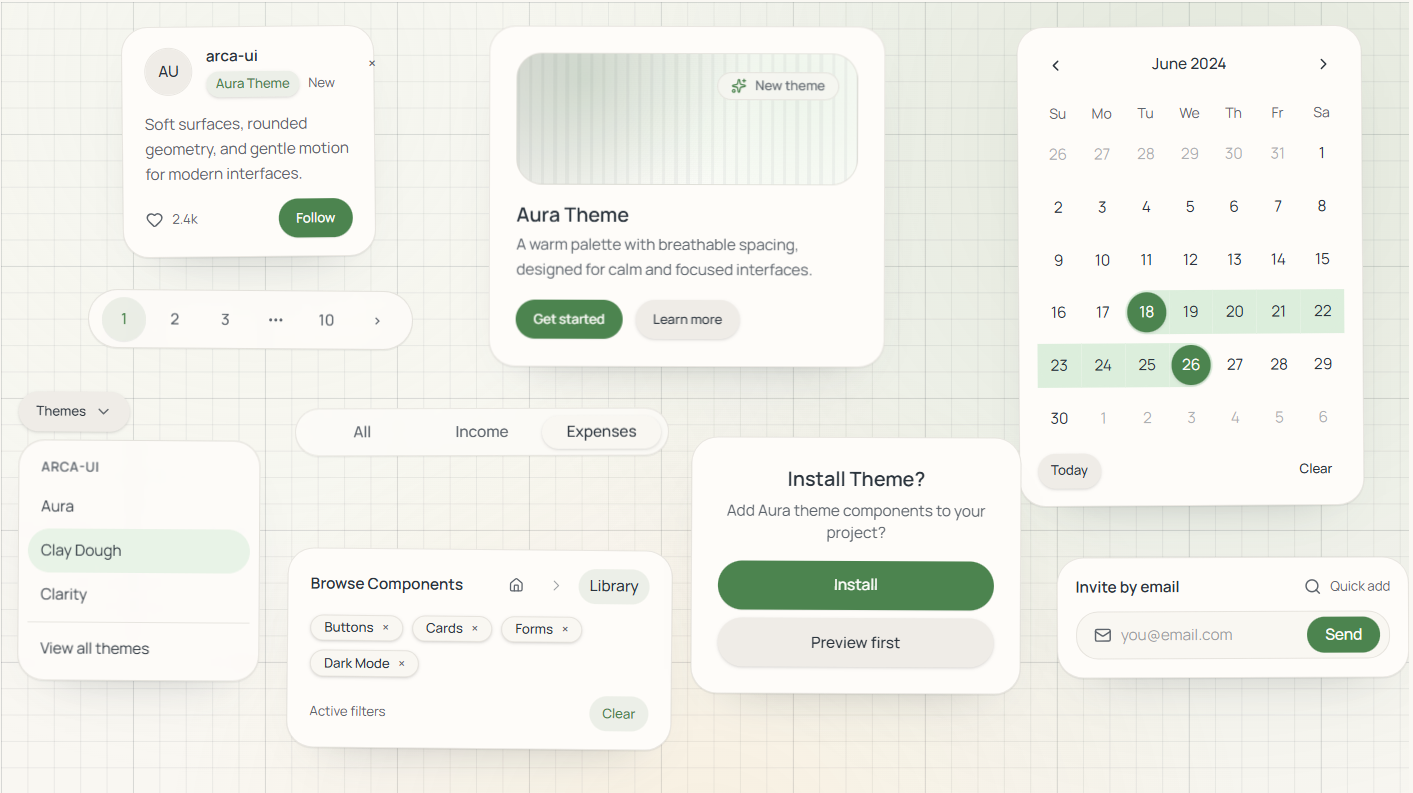
Task: Go to next month with right chevron
Action: (1322, 64)
